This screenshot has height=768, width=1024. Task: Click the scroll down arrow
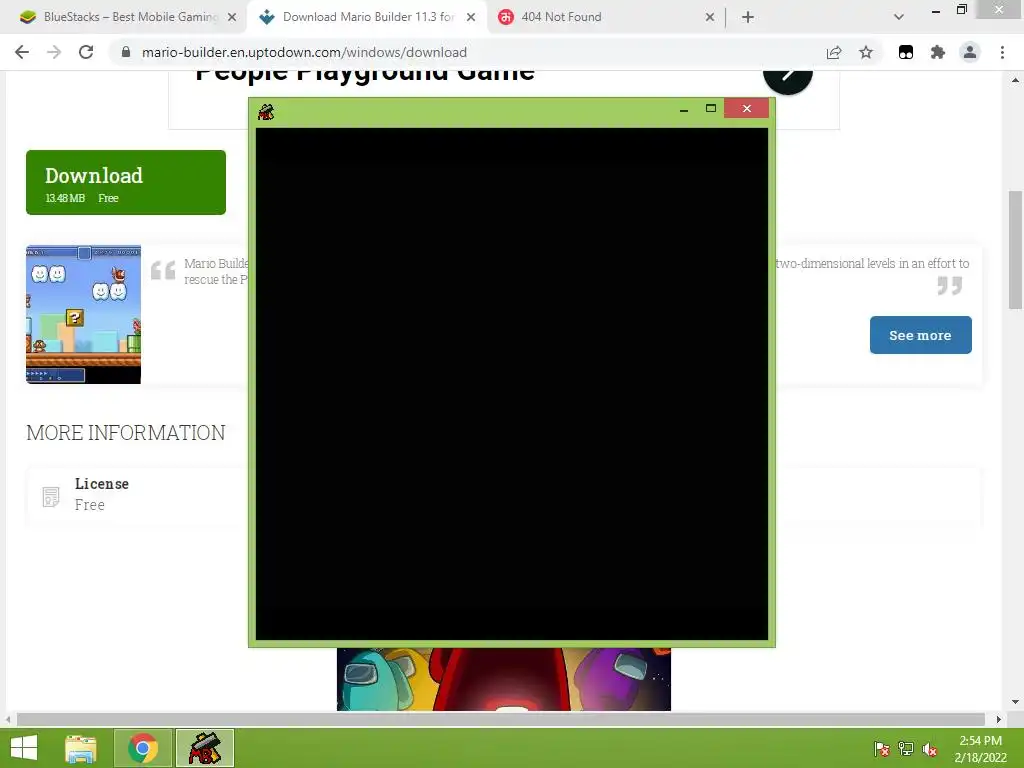1015,702
